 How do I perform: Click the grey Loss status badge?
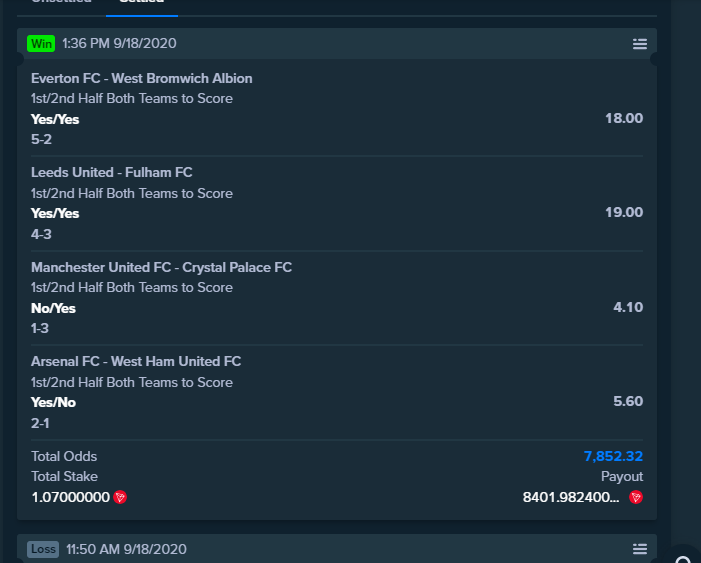pos(43,549)
